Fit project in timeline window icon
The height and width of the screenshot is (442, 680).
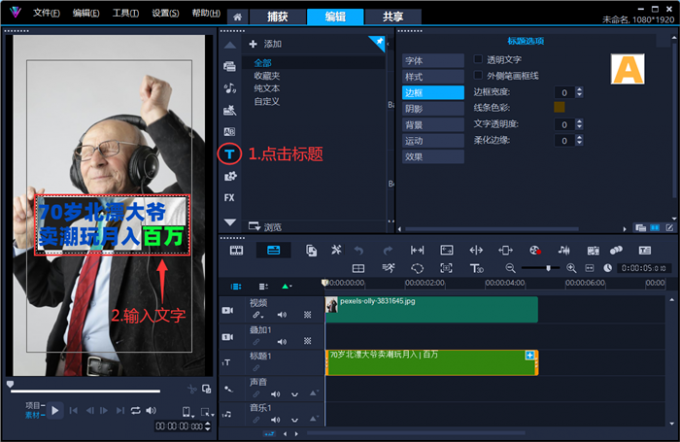click(x=589, y=268)
